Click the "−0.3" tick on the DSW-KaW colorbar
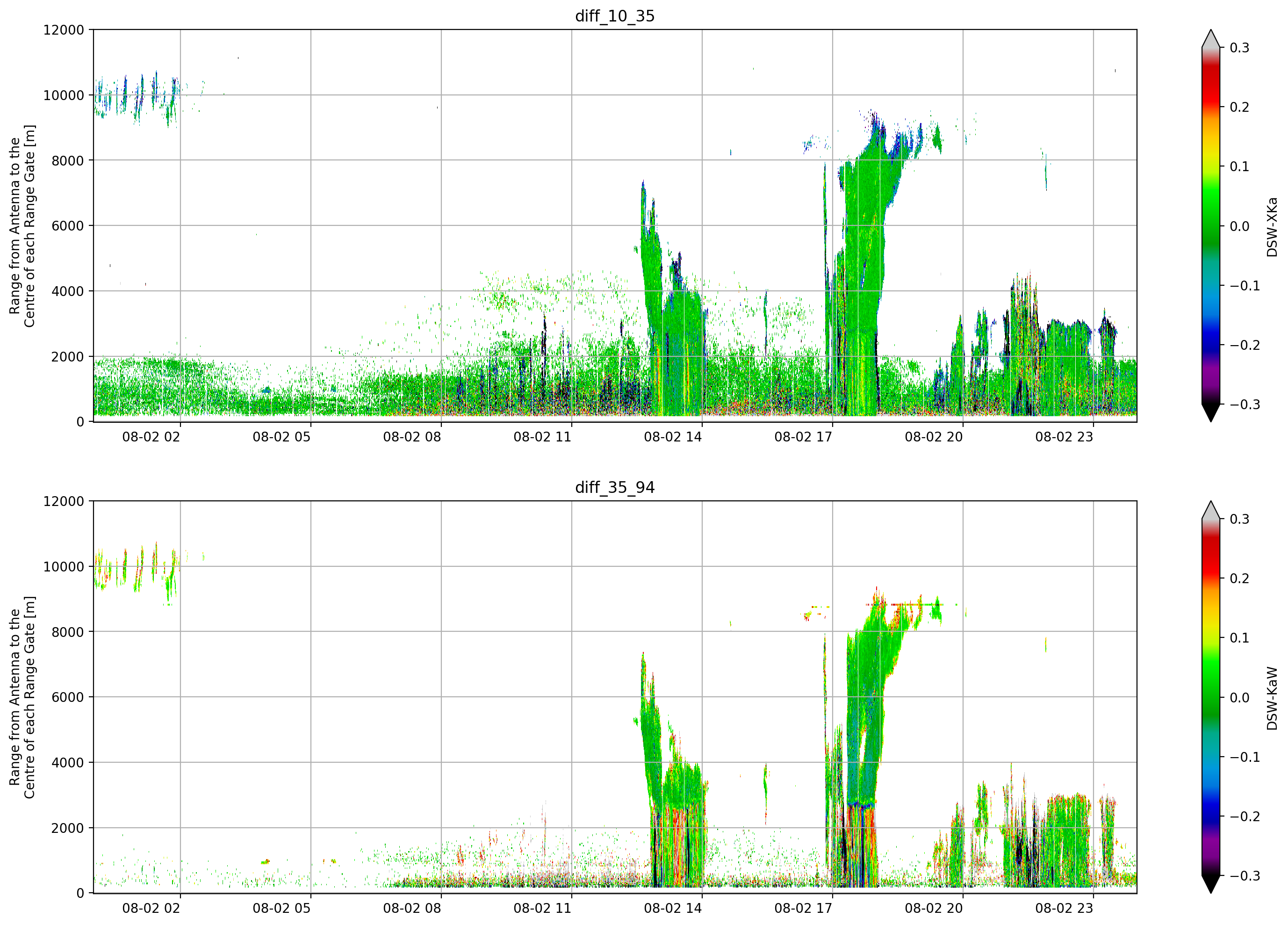This screenshot has height=925, width=1288. [1245, 876]
